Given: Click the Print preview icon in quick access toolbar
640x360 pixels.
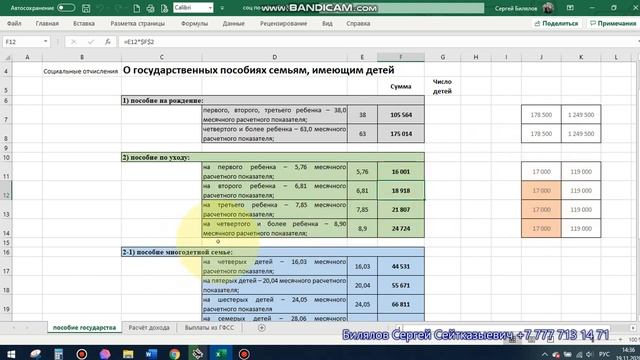Looking at the screenshot, I should [150, 8].
